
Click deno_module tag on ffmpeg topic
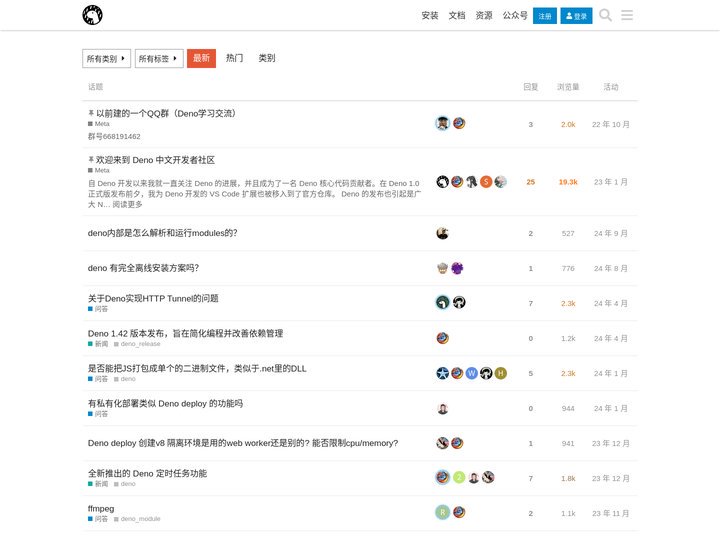click(137, 519)
